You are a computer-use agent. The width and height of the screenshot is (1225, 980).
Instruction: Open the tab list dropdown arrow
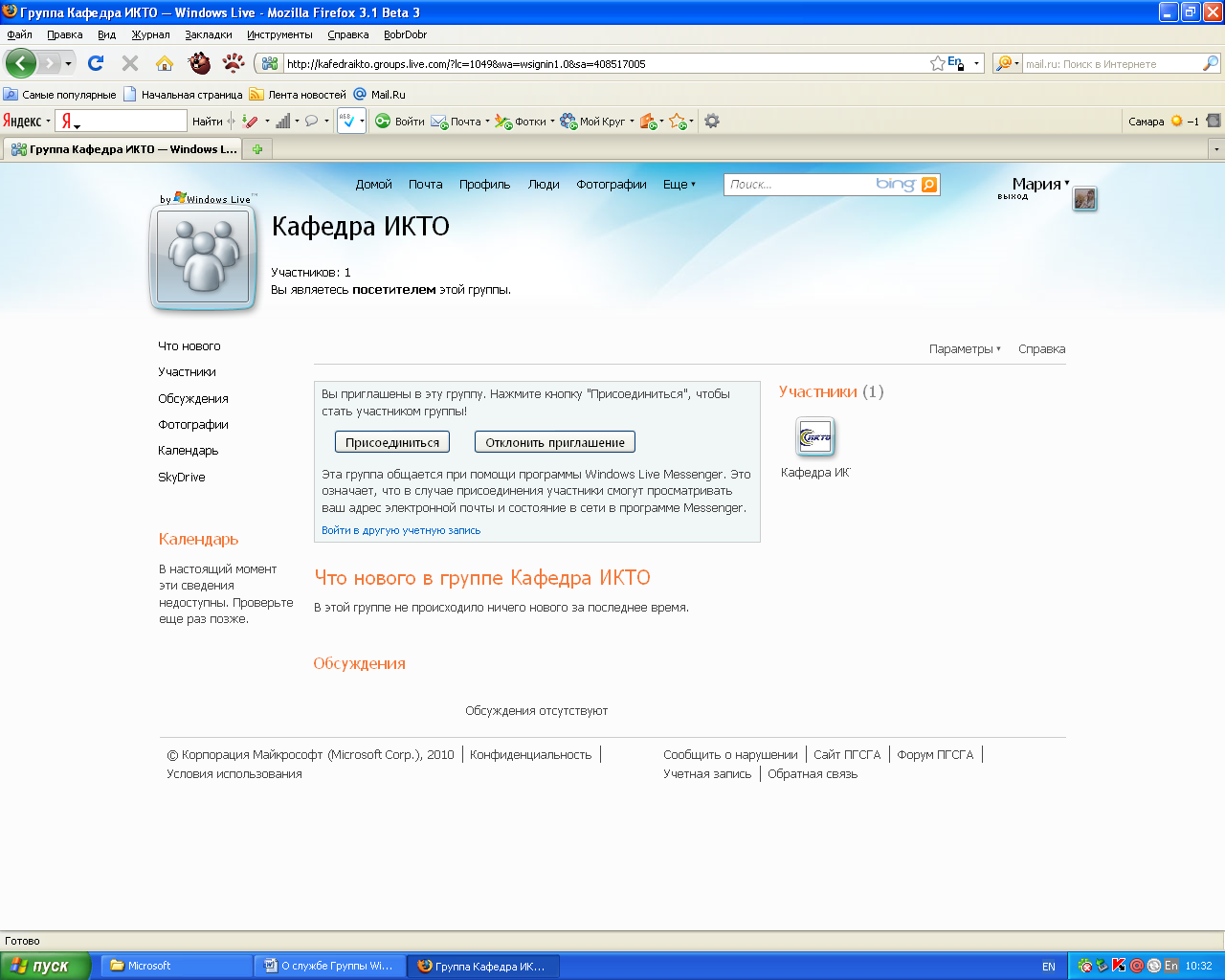[1216, 149]
